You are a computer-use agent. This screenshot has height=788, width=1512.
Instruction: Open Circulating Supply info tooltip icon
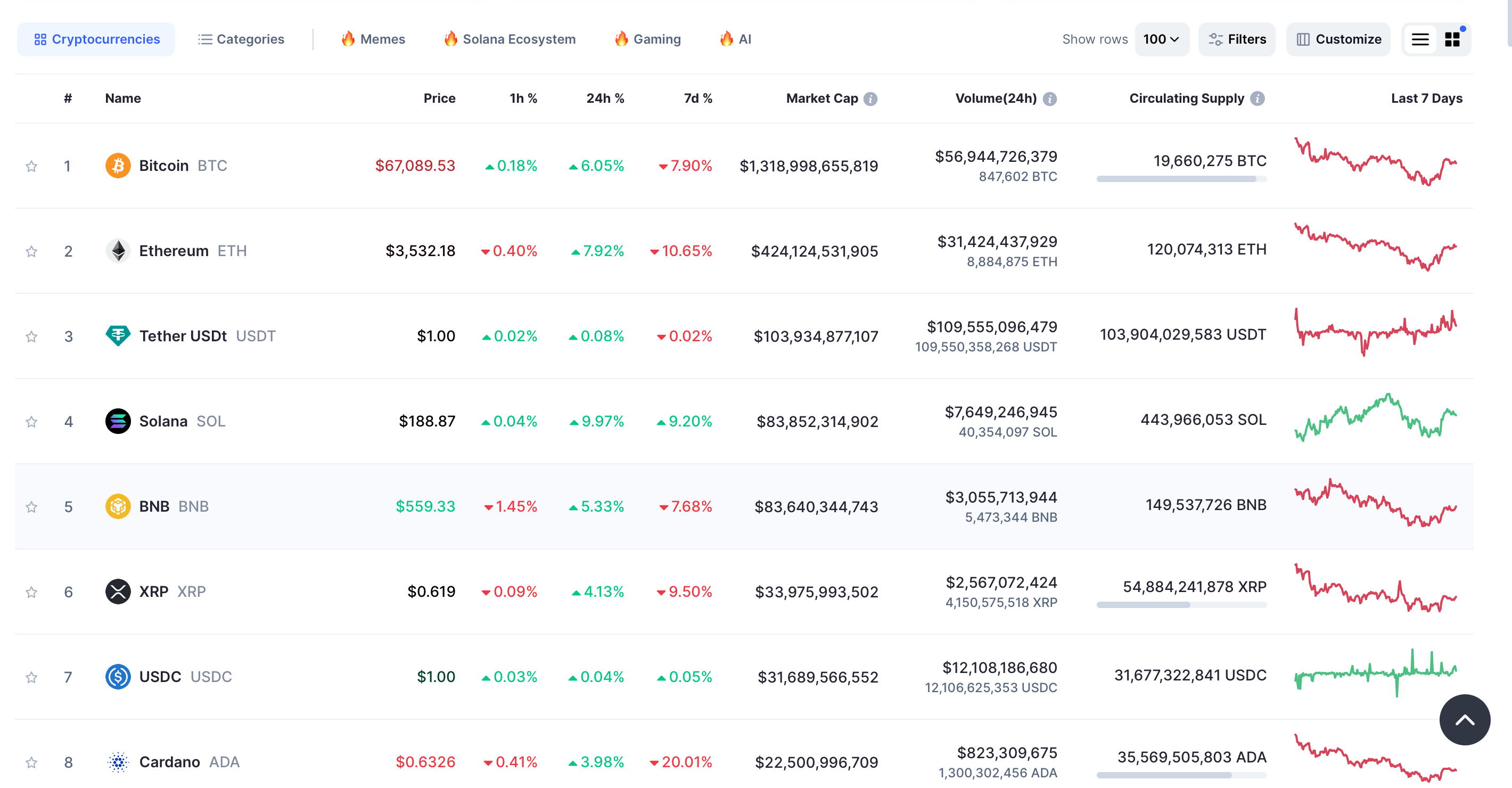tap(1258, 98)
